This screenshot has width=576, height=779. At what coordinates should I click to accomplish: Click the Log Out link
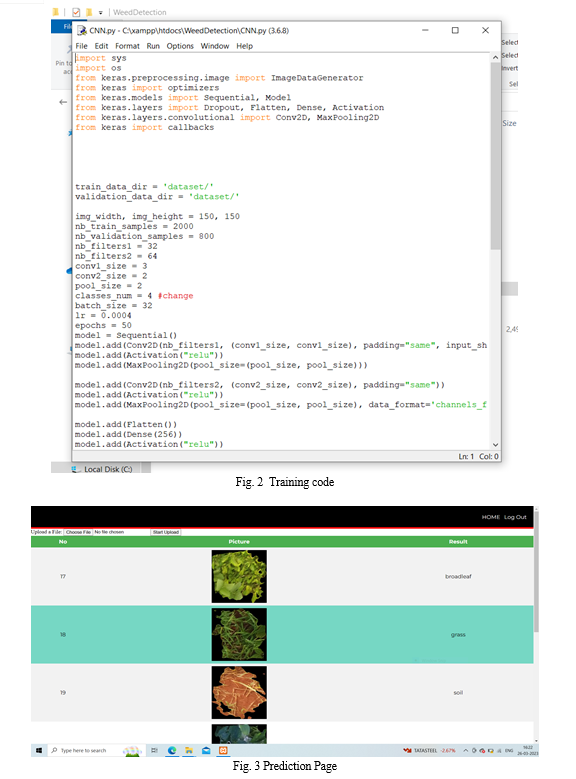tap(515, 517)
